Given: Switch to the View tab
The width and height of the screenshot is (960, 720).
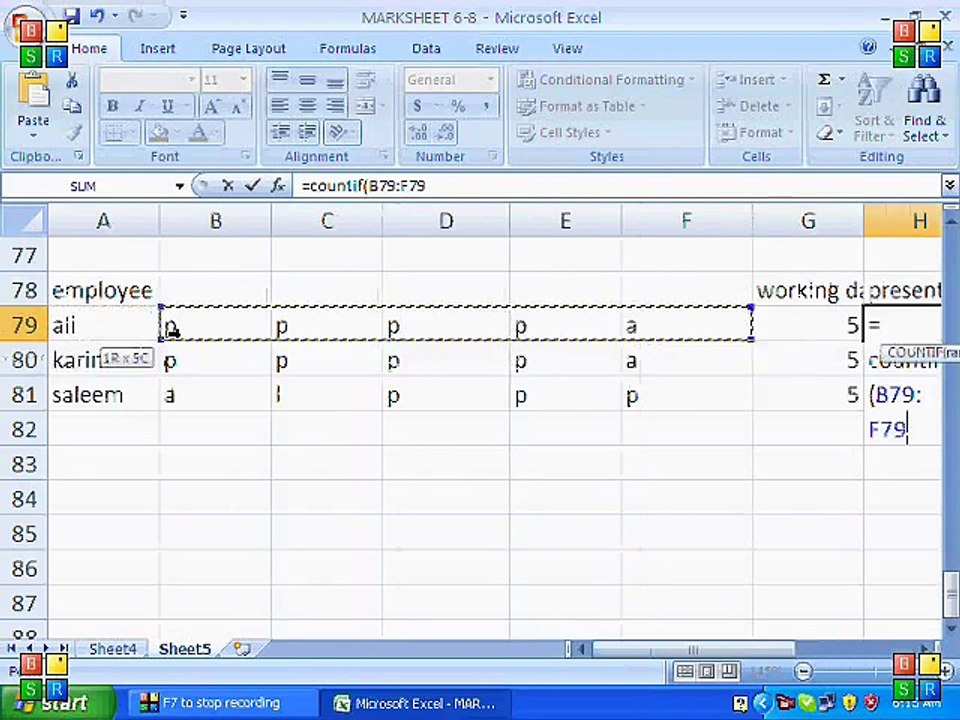Looking at the screenshot, I should 568,48.
